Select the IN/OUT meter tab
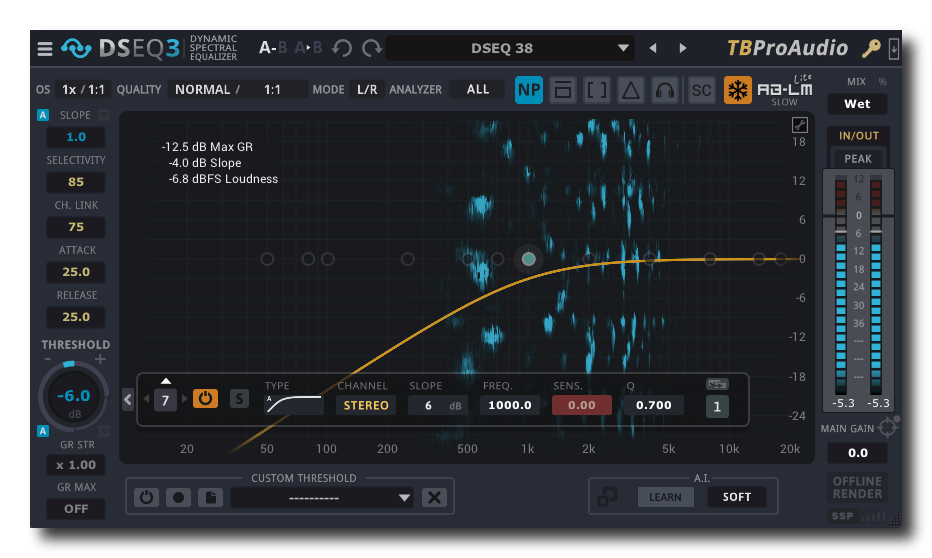 pos(858,136)
